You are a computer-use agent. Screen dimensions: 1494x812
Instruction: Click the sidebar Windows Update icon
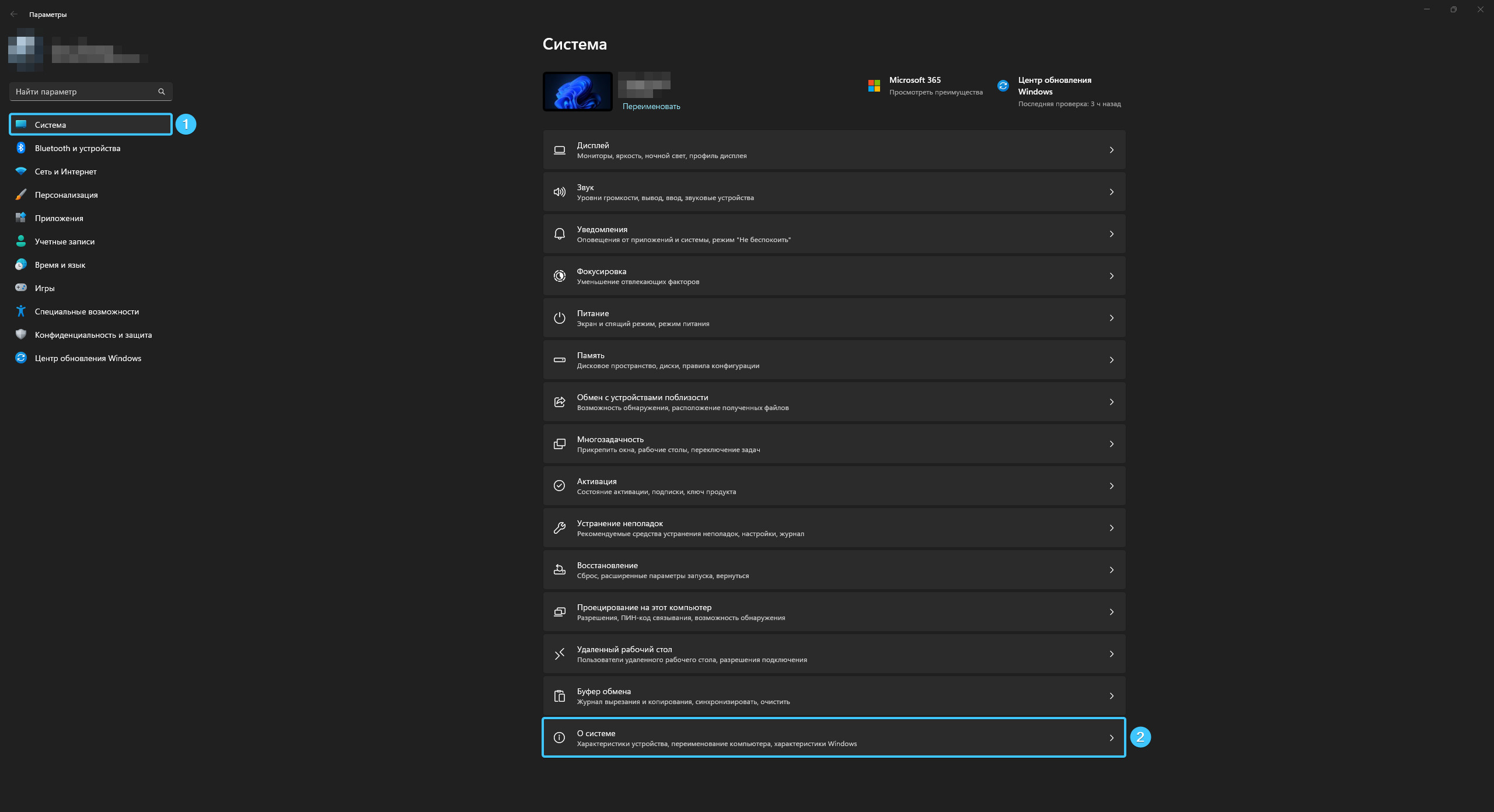[x=21, y=358]
